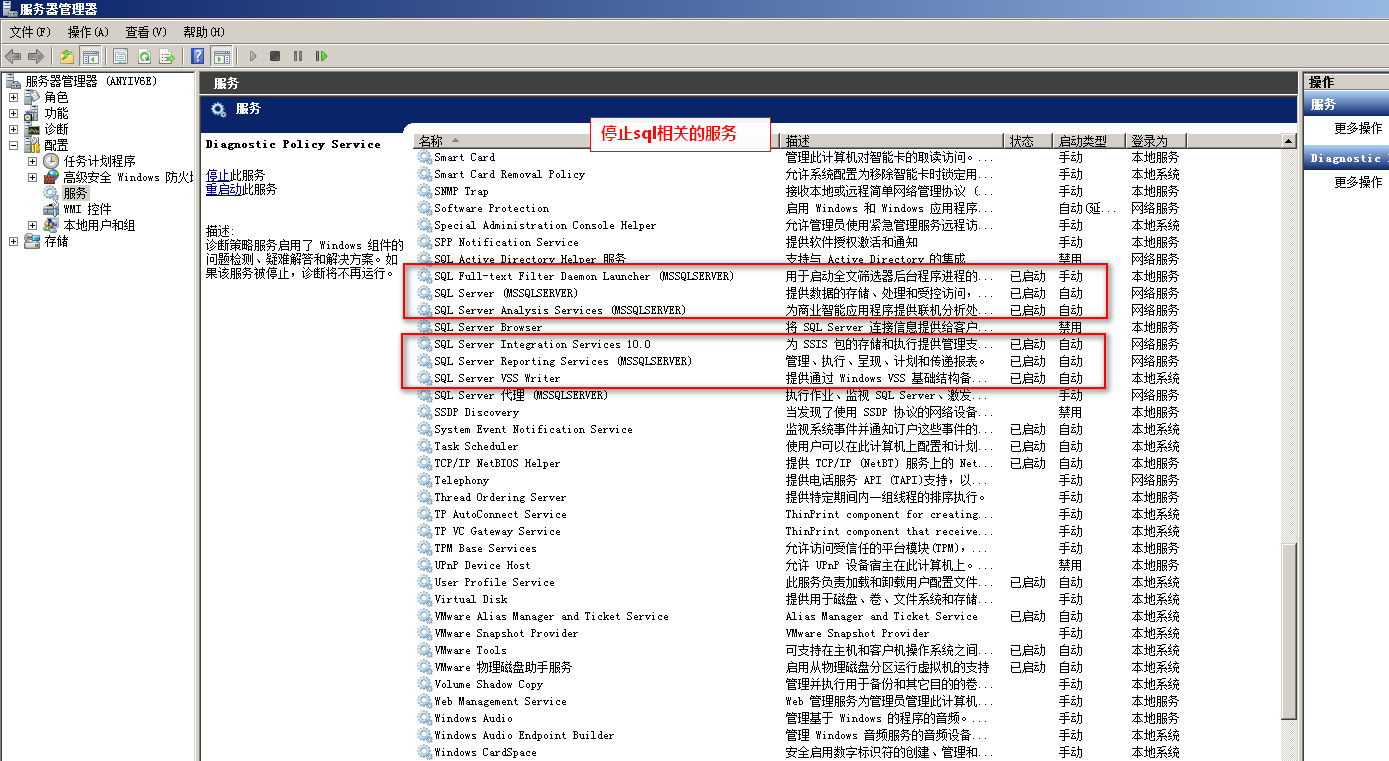Click the 停止 link to stop the service
This screenshot has width=1389, height=761.
tap(217, 174)
